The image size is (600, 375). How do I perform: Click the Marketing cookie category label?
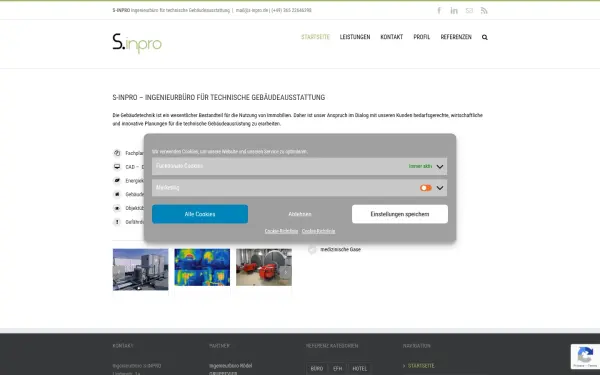[167, 188]
